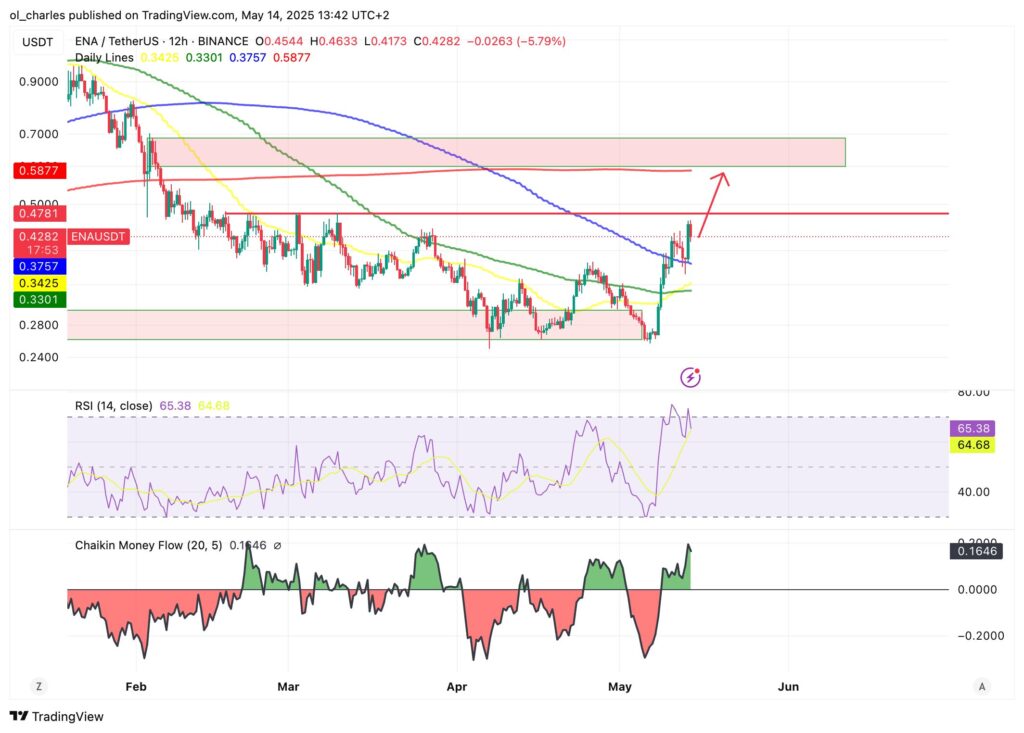
Task: Click the red 0.4781 resistance price label
Action: [x=38, y=213]
